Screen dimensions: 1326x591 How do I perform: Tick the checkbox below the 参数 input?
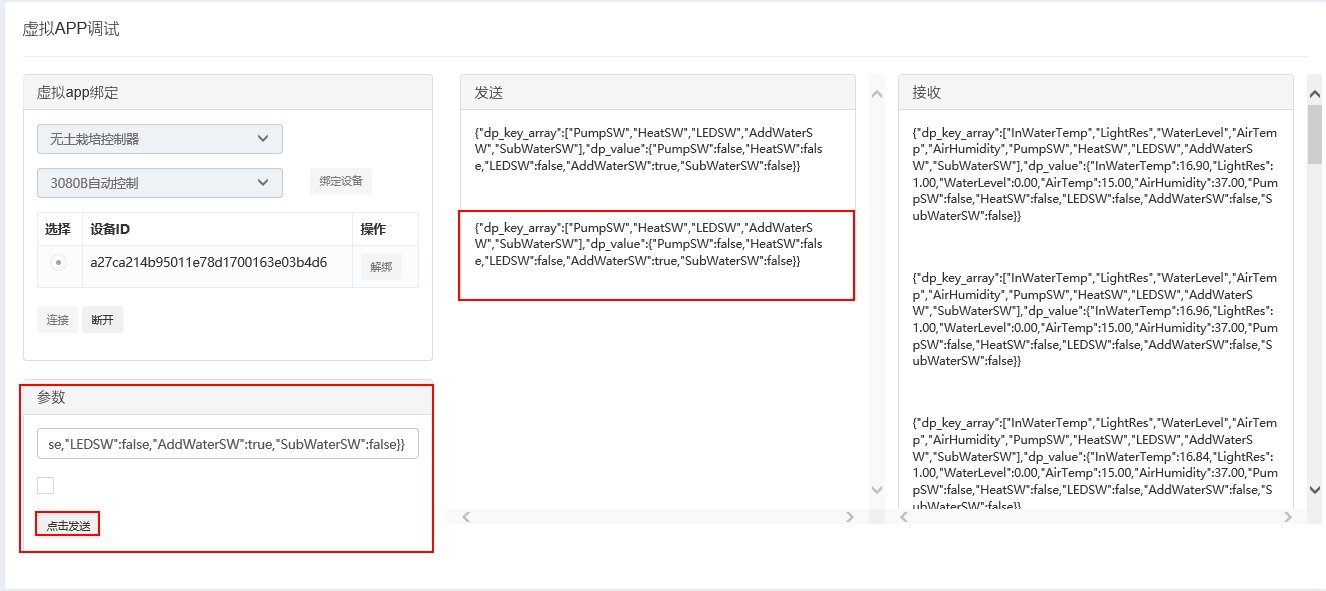click(x=45, y=485)
